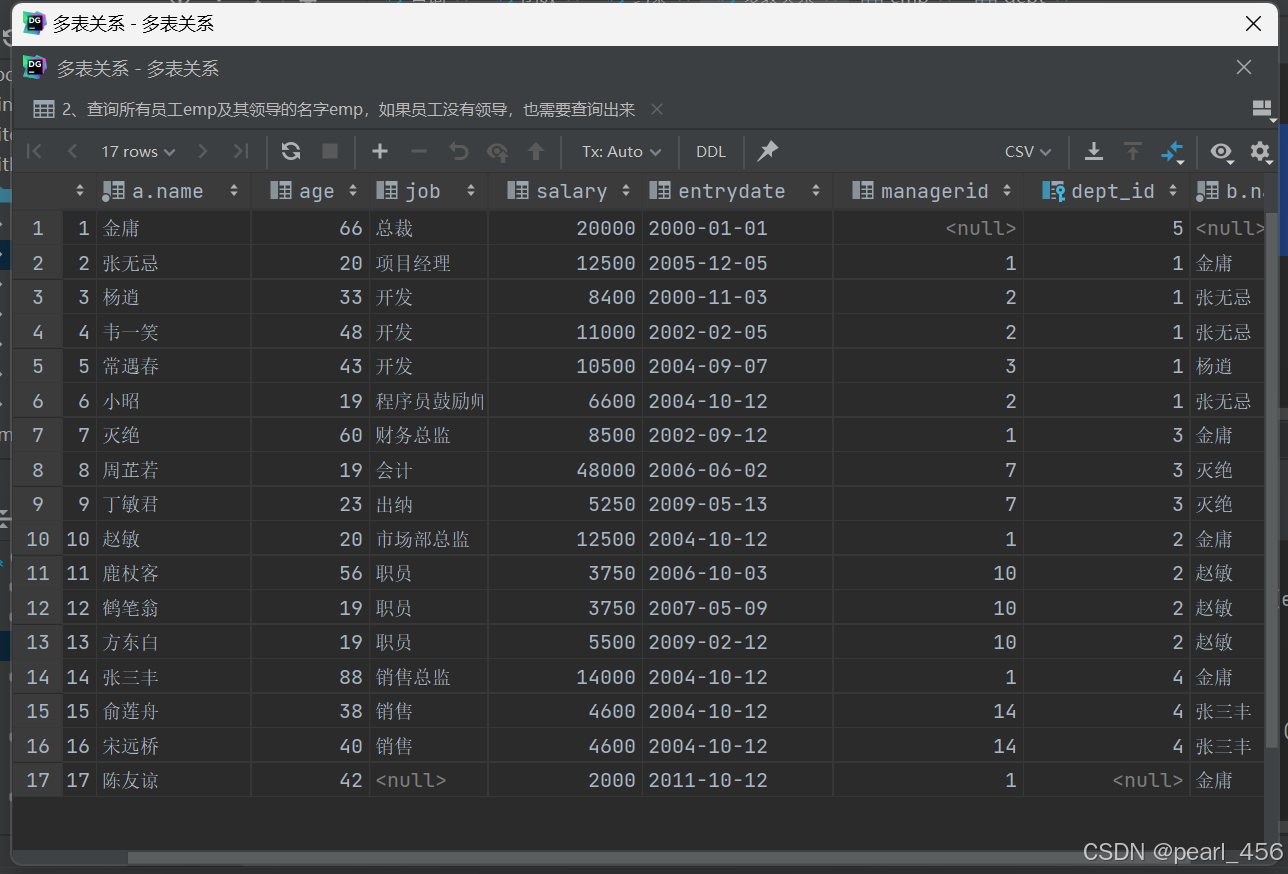This screenshot has width=1288, height=874.
Task: Open the view options eye icon
Action: click(x=1221, y=152)
